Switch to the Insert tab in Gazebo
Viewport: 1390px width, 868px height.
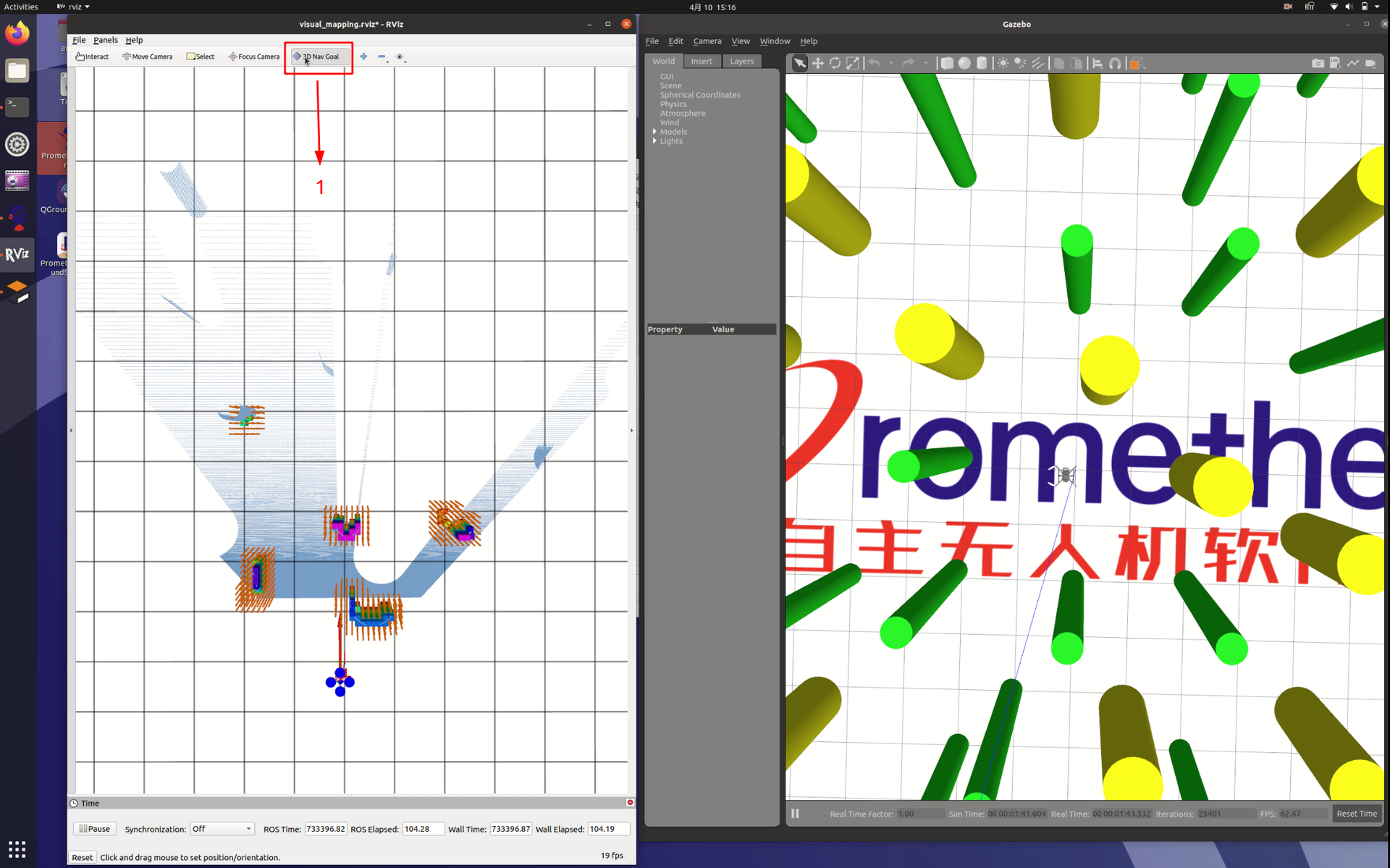coord(701,62)
